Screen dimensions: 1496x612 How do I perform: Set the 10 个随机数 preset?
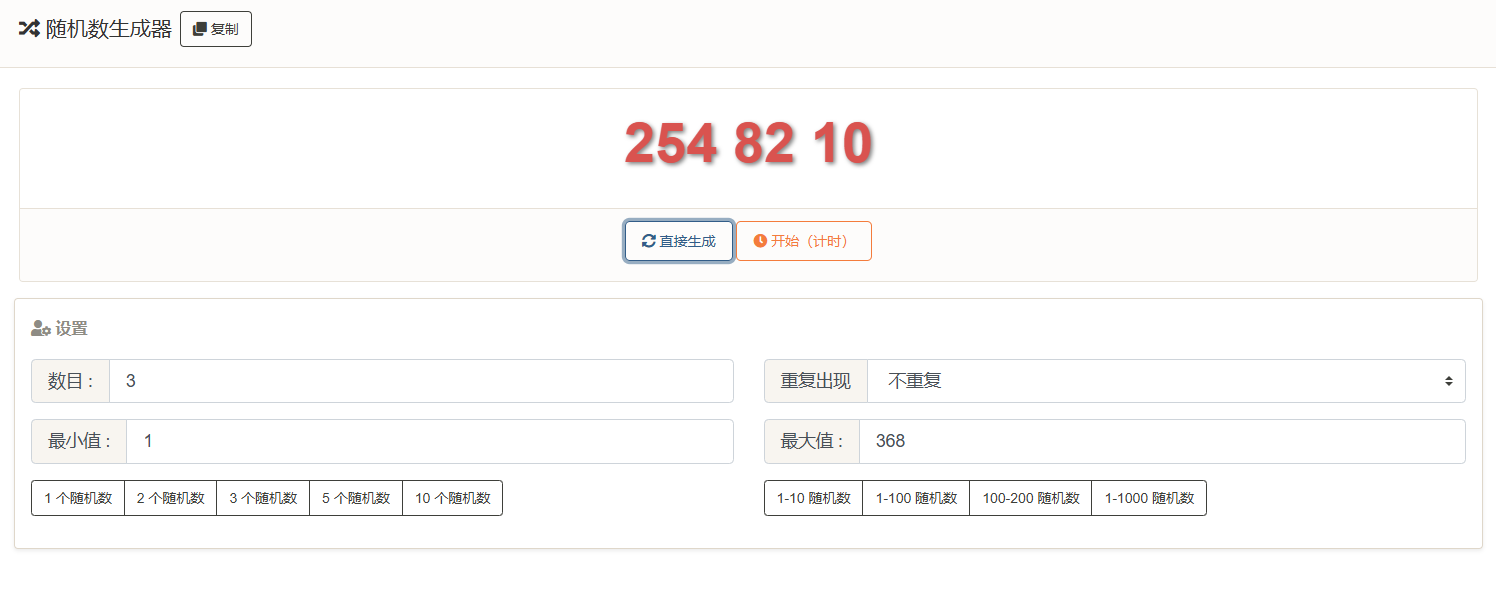pos(452,498)
